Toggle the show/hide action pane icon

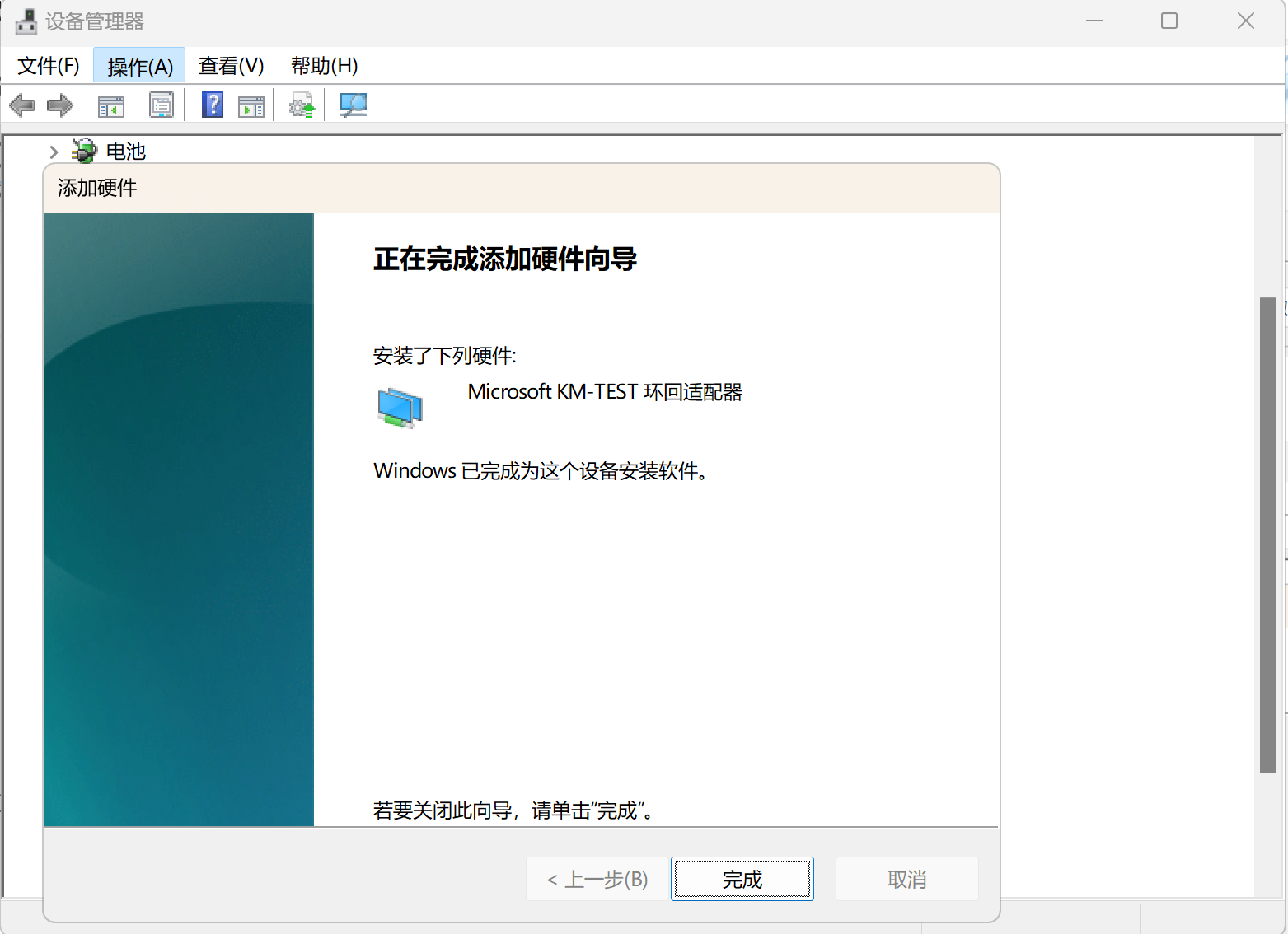tap(251, 106)
